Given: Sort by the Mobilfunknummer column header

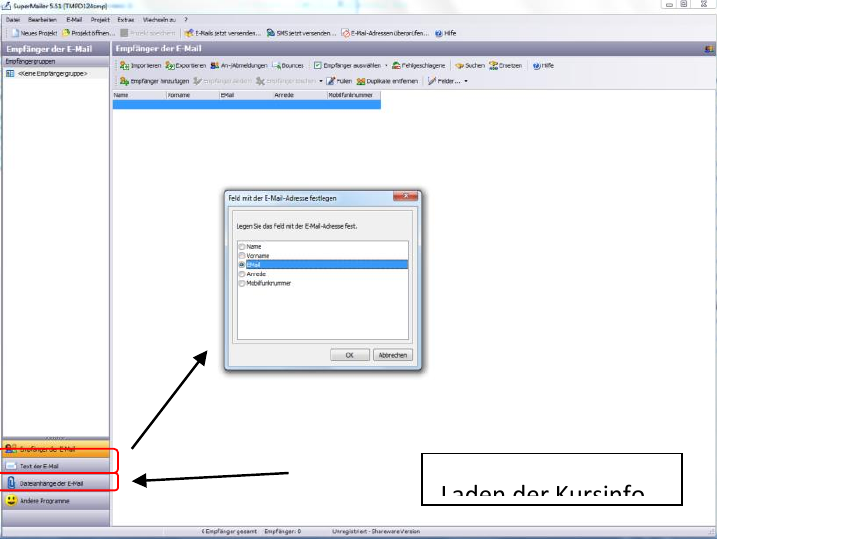Looking at the screenshot, I should [x=354, y=95].
